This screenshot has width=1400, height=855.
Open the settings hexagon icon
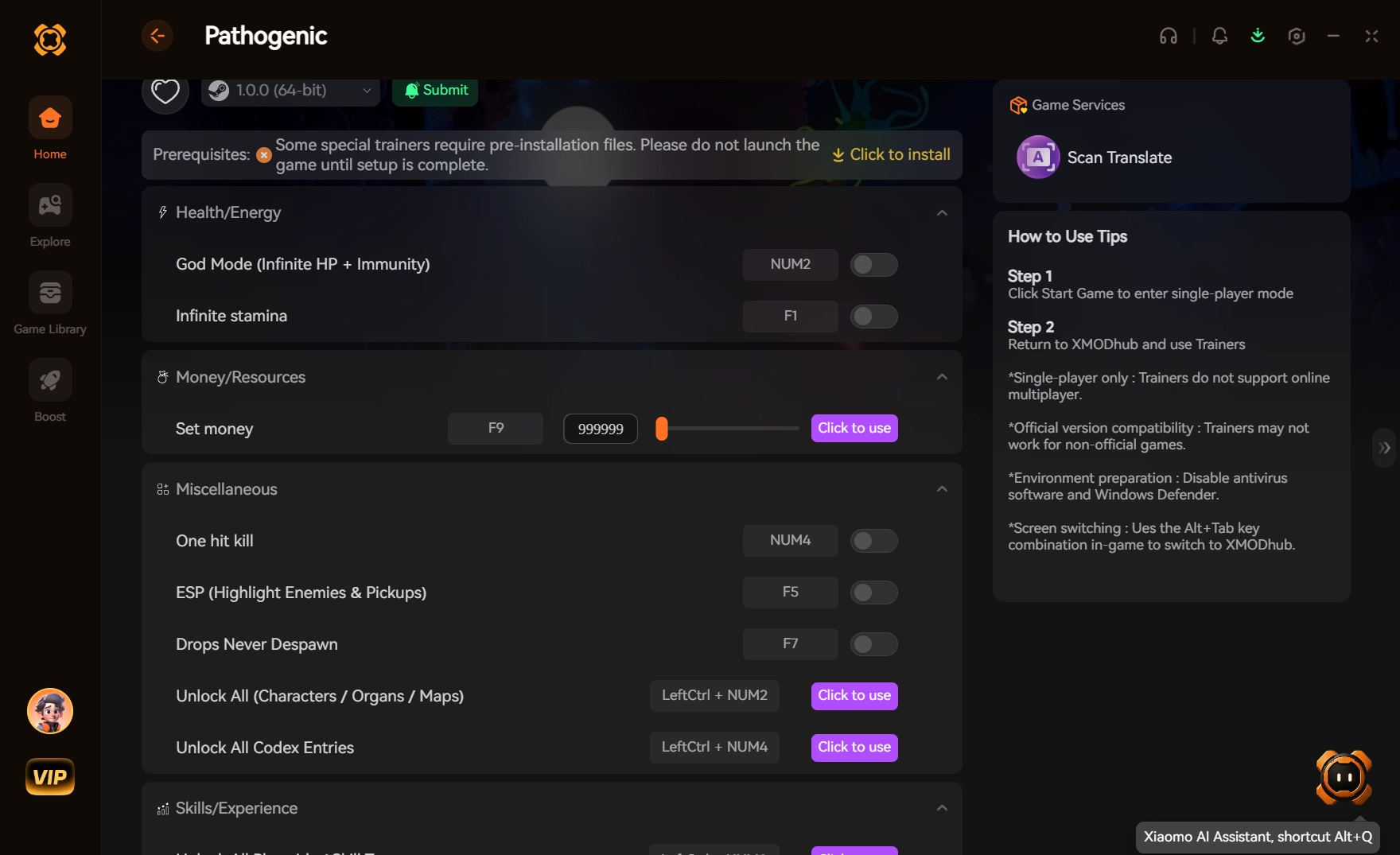click(1297, 36)
